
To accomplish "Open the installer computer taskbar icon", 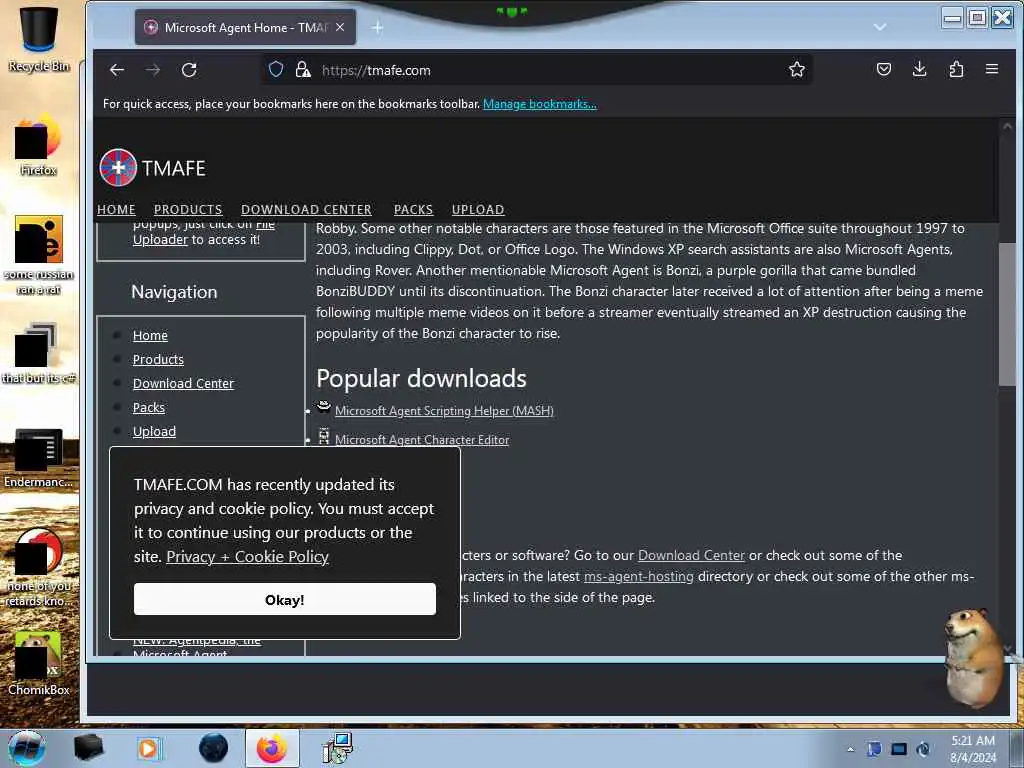I will click(338, 748).
